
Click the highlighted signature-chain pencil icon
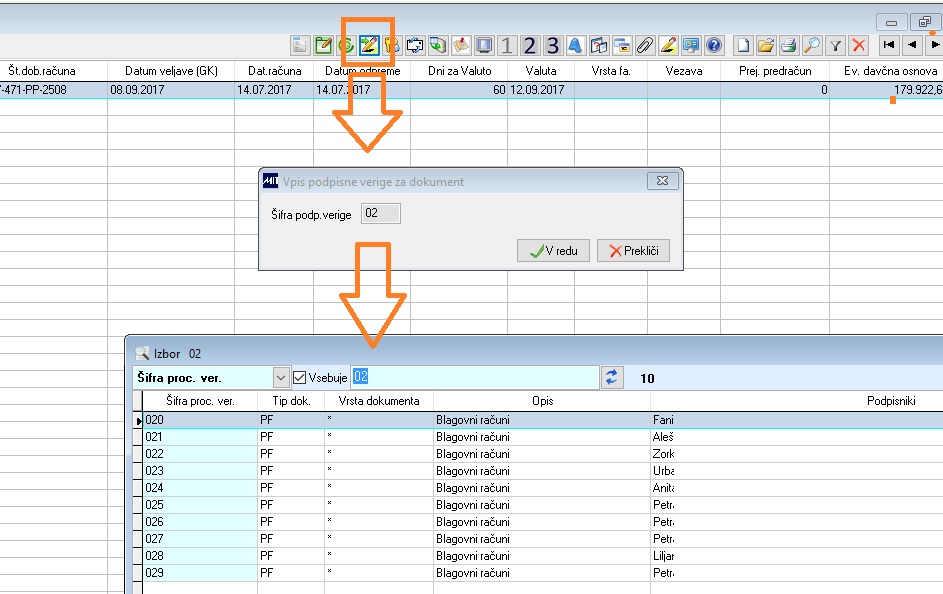point(368,45)
